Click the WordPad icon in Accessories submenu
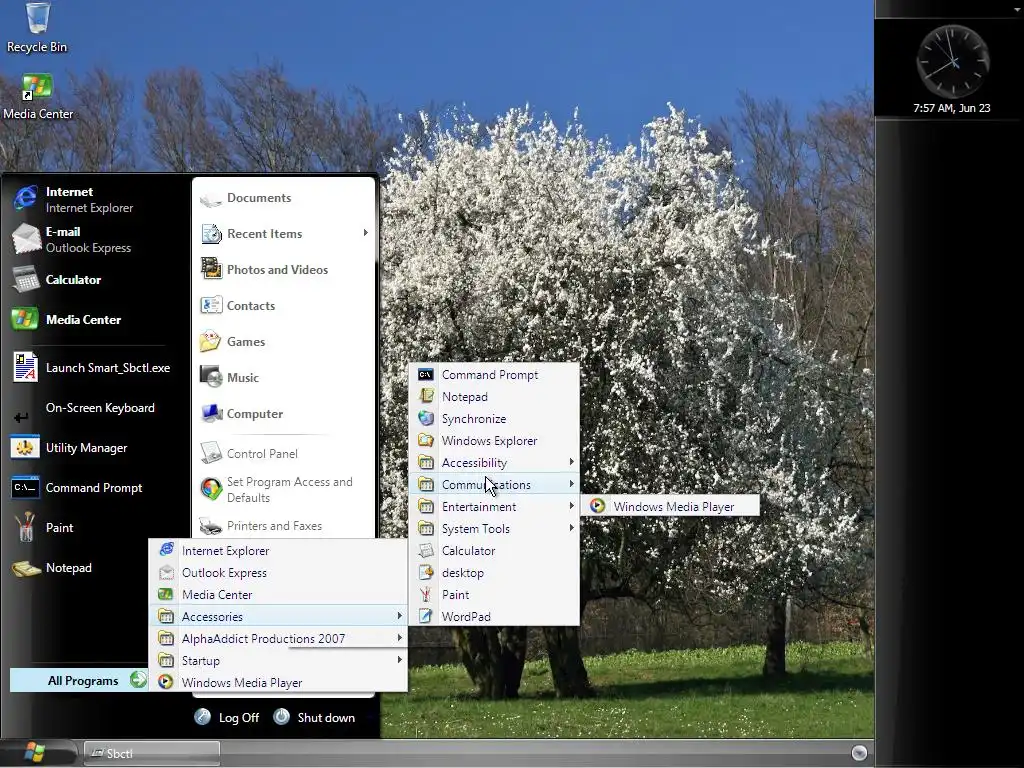This screenshot has height=768, width=1024. tap(426, 616)
